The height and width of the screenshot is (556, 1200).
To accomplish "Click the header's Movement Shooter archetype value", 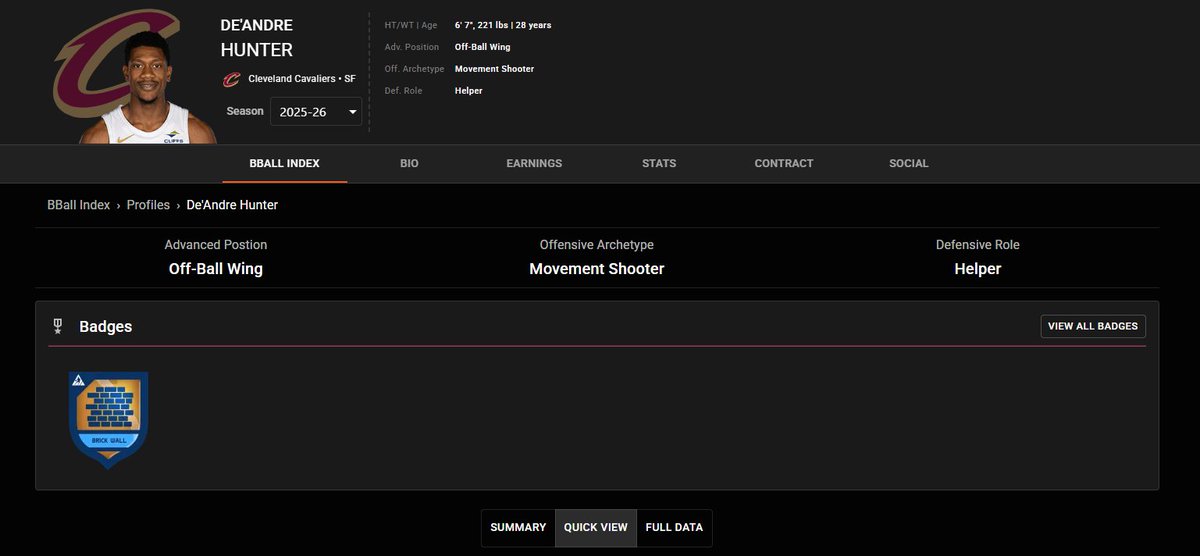I will pos(494,69).
